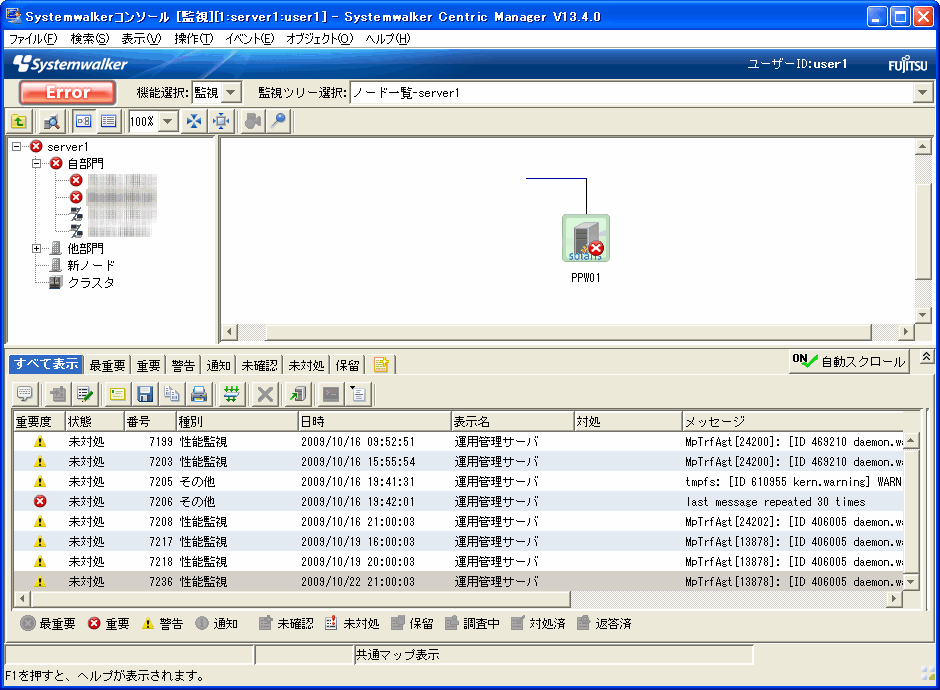Click the document dropdown icon in event toolbar

click(x=358, y=394)
